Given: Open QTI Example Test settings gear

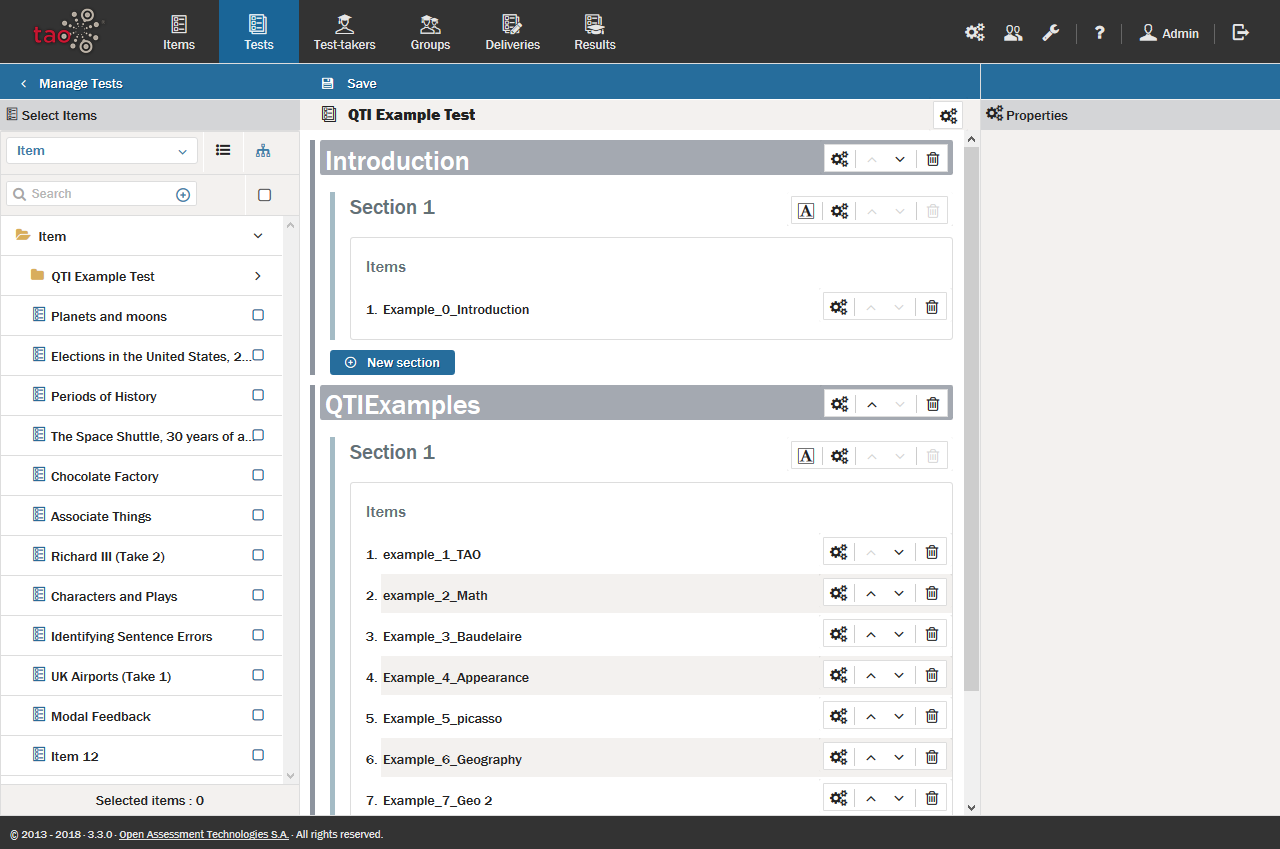Looking at the screenshot, I should [x=947, y=116].
